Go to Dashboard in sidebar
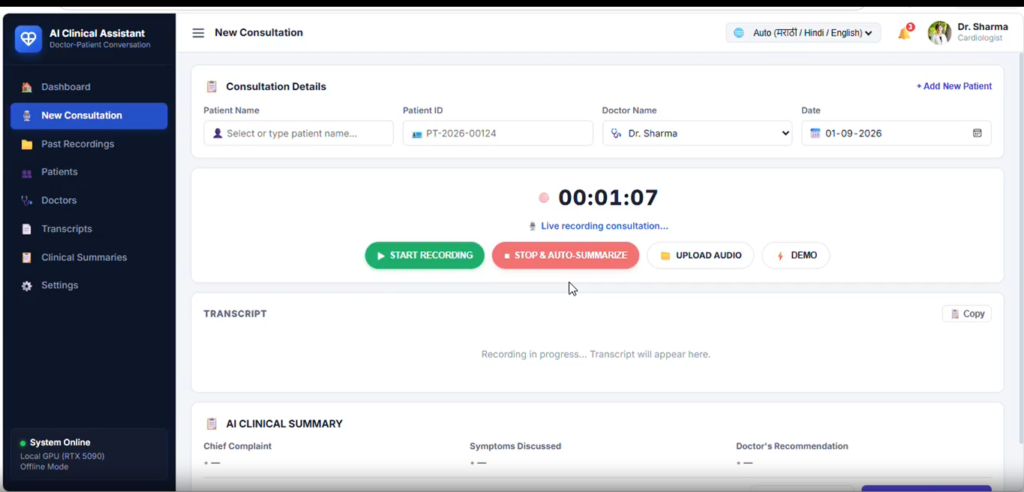 pos(89,87)
